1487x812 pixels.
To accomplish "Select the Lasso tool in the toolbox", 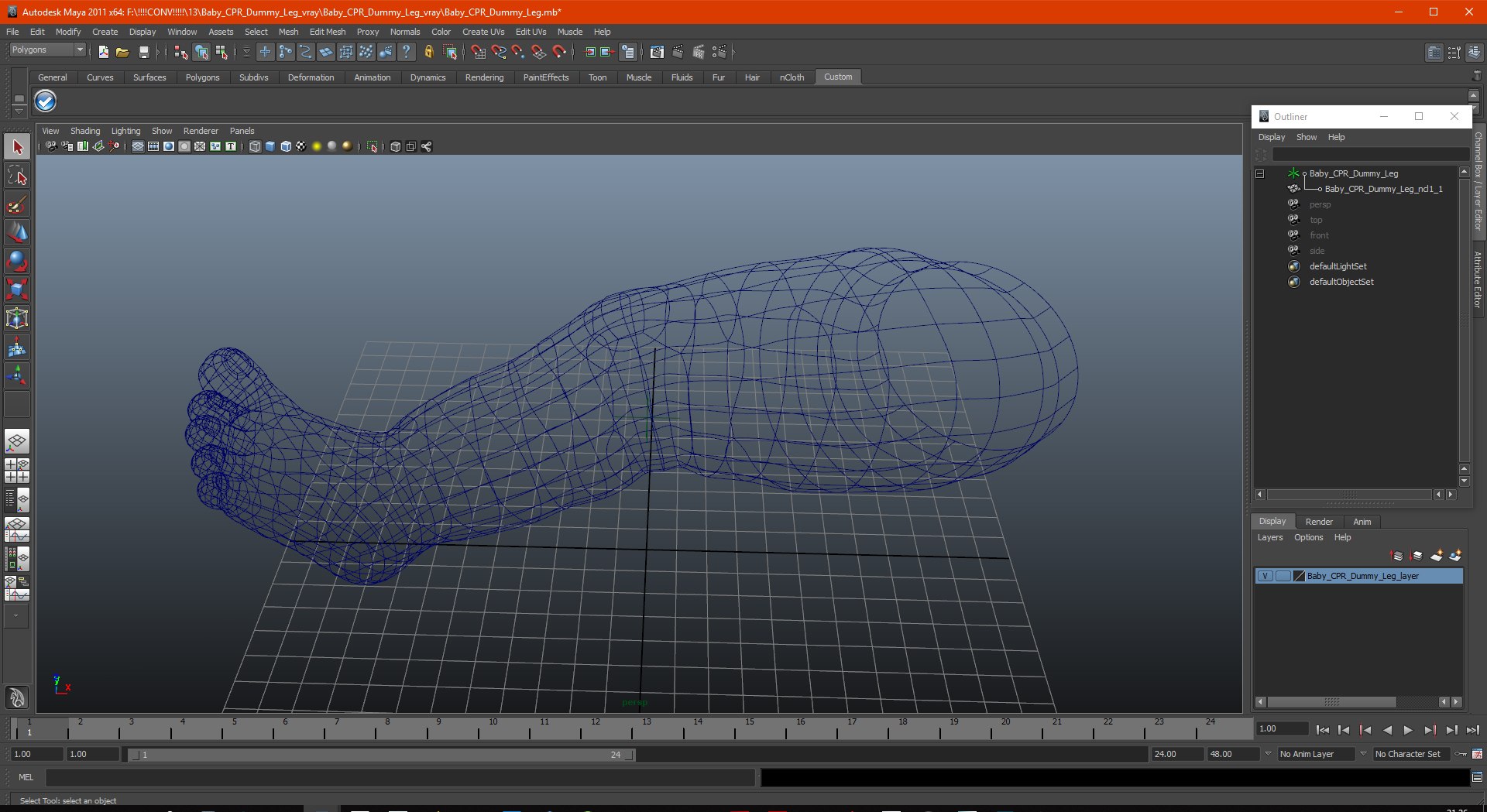I will point(17,176).
